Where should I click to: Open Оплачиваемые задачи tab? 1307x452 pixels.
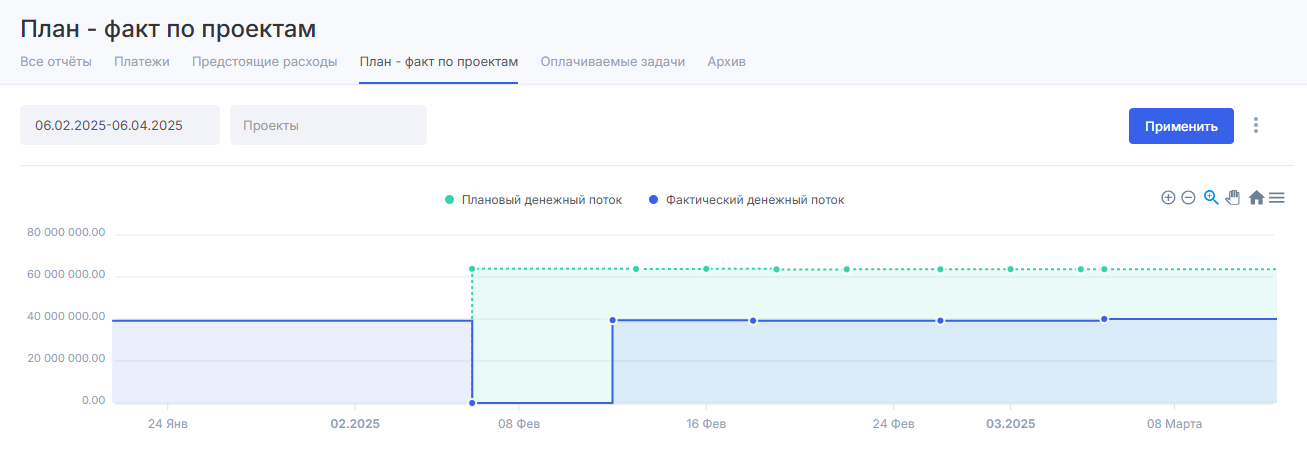pyautogui.click(x=613, y=62)
